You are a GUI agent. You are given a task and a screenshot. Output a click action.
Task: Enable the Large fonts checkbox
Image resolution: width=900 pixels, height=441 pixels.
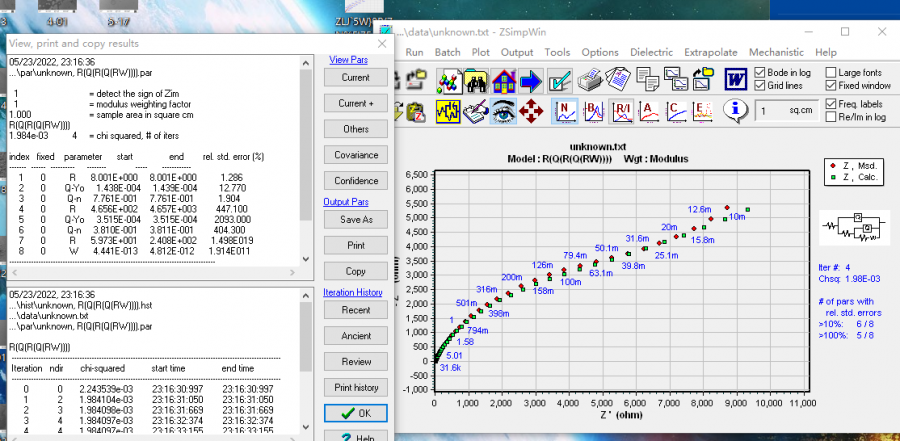832,73
